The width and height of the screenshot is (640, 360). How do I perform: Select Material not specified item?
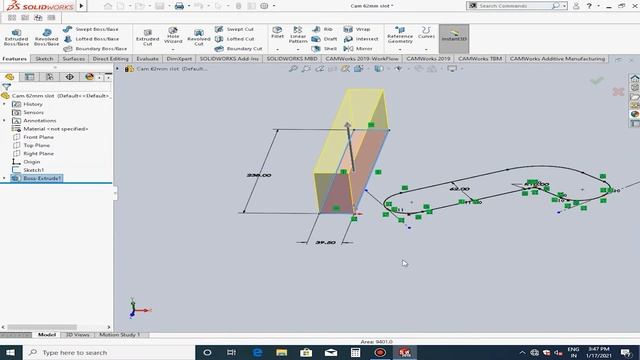click(56, 129)
